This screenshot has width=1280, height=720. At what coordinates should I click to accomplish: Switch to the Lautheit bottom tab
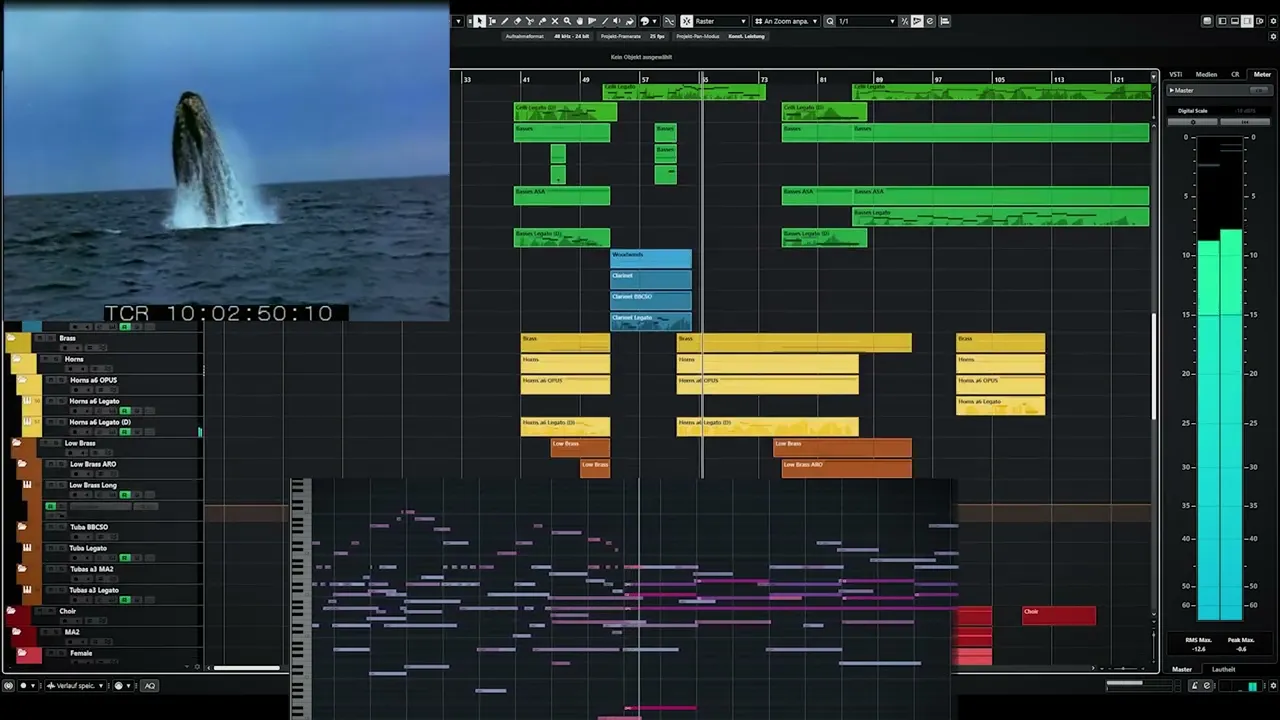click(1223, 669)
